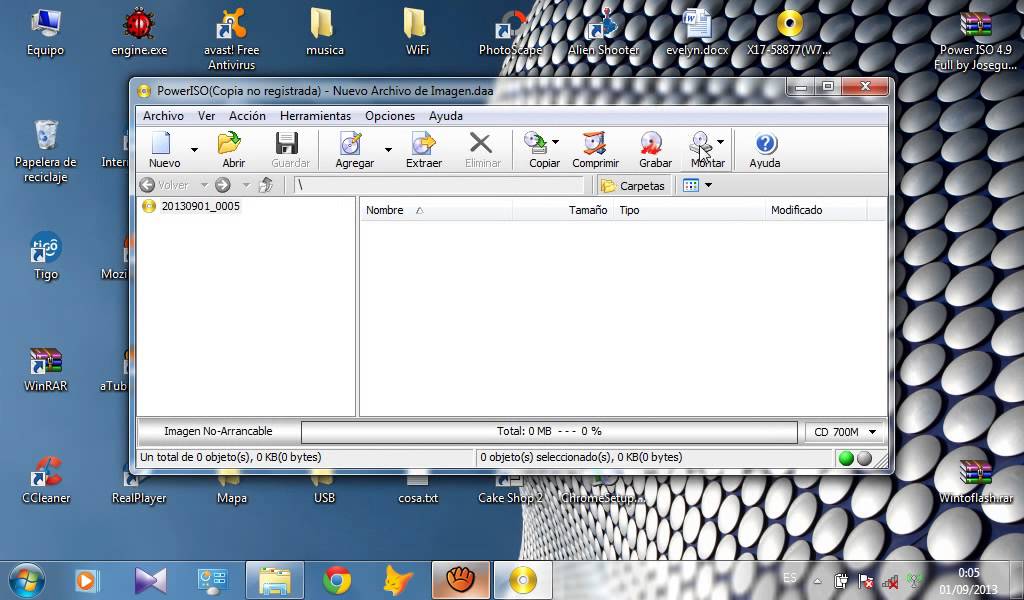
Task: Click the CCleaner desktop shortcut
Action: [46, 481]
